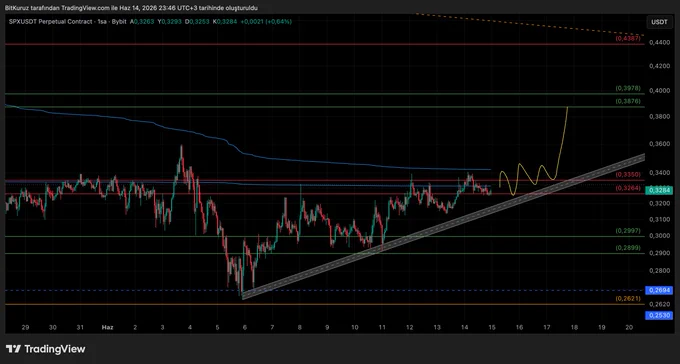680x364 pixels.
Task: Click date 14 on the time axis
Action: click(x=464, y=328)
